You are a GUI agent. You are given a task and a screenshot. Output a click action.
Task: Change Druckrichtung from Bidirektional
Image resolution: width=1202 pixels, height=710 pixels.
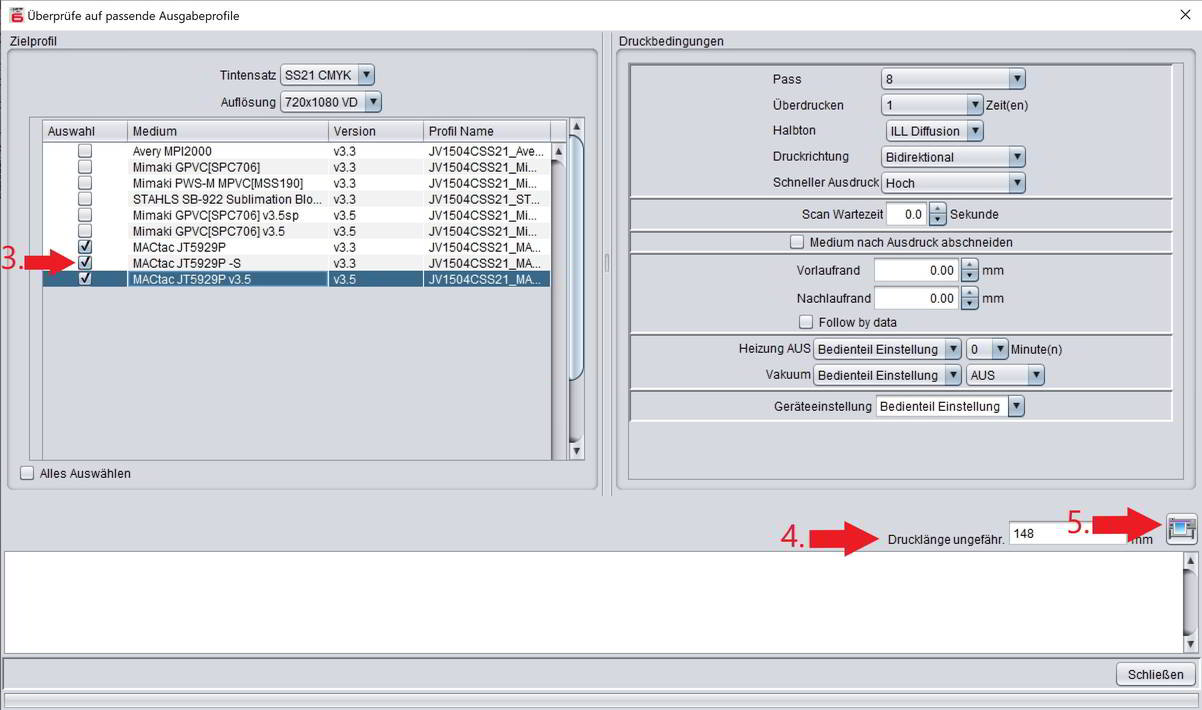click(x=953, y=157)
